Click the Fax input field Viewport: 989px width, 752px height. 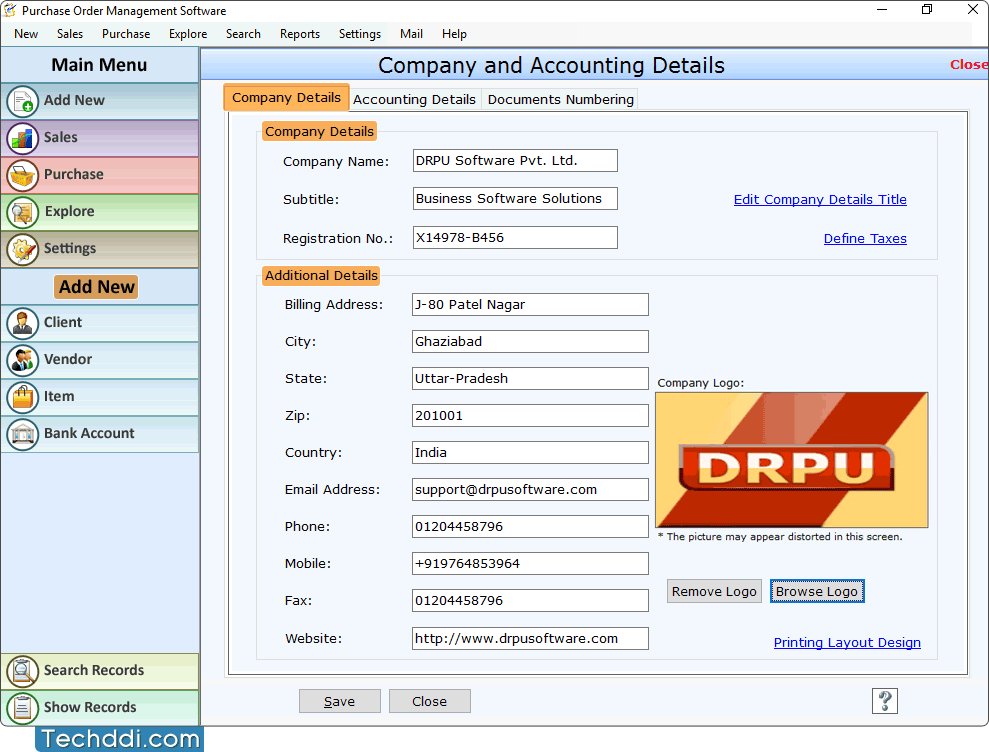click(x=530, y=601)
